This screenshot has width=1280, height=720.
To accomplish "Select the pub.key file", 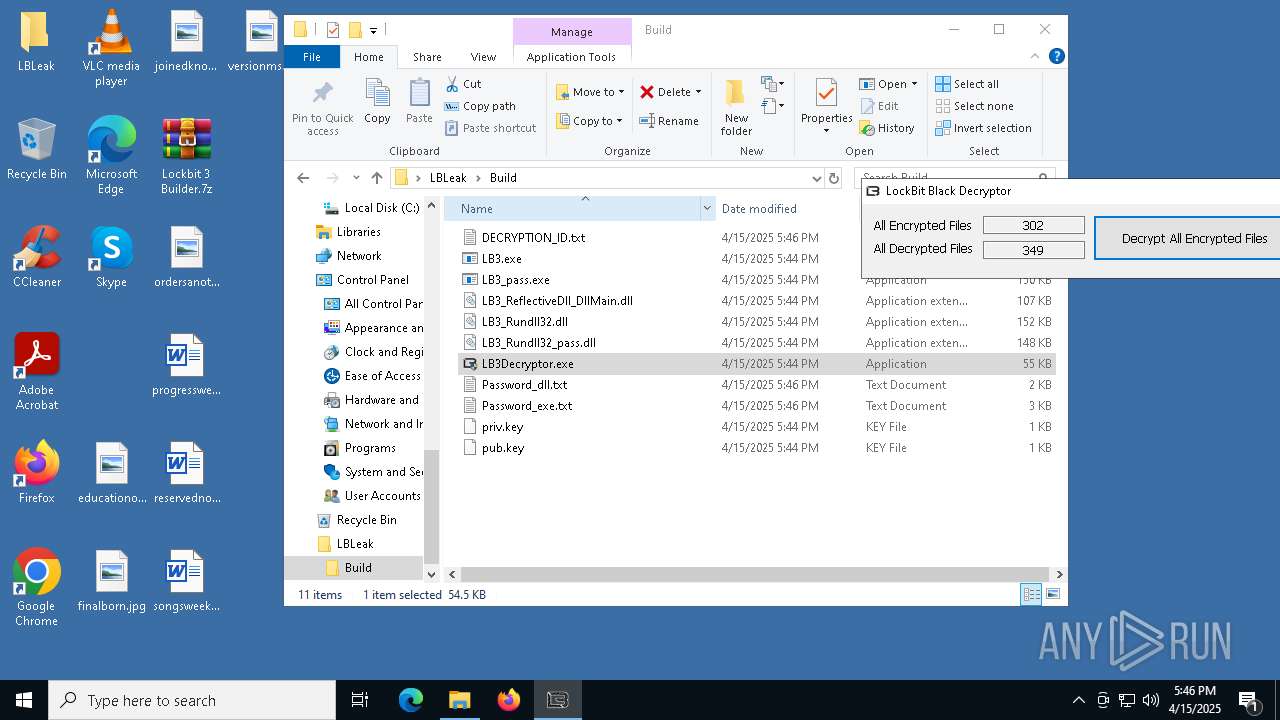I will pos(503,448).
